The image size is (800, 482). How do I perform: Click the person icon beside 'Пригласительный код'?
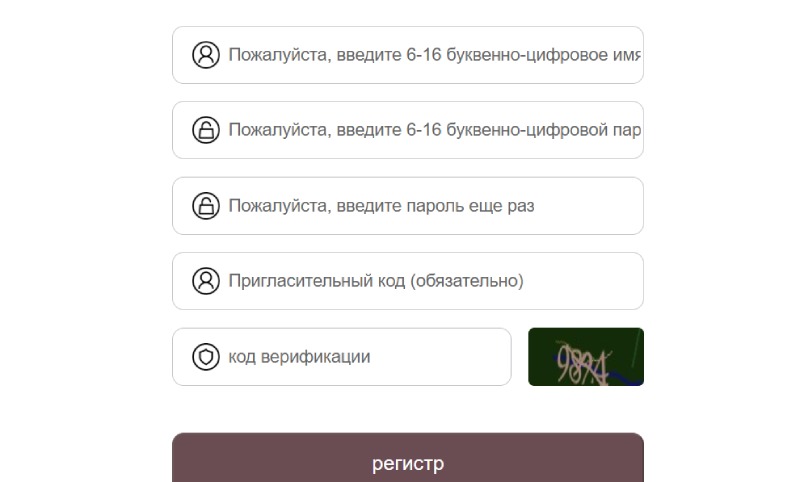pyautogui.click(x=205, y=281)
